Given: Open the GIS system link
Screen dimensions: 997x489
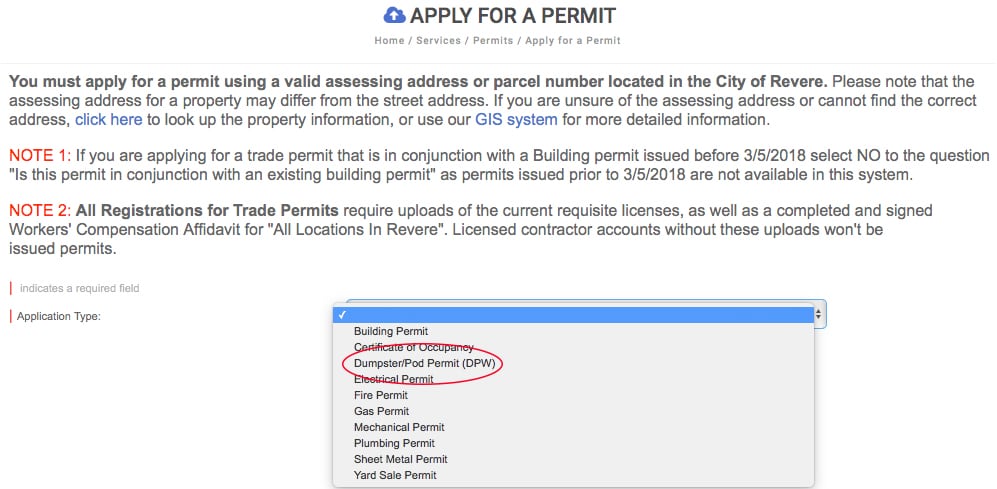Looking at the screenshot, I should tap(516, 119).
